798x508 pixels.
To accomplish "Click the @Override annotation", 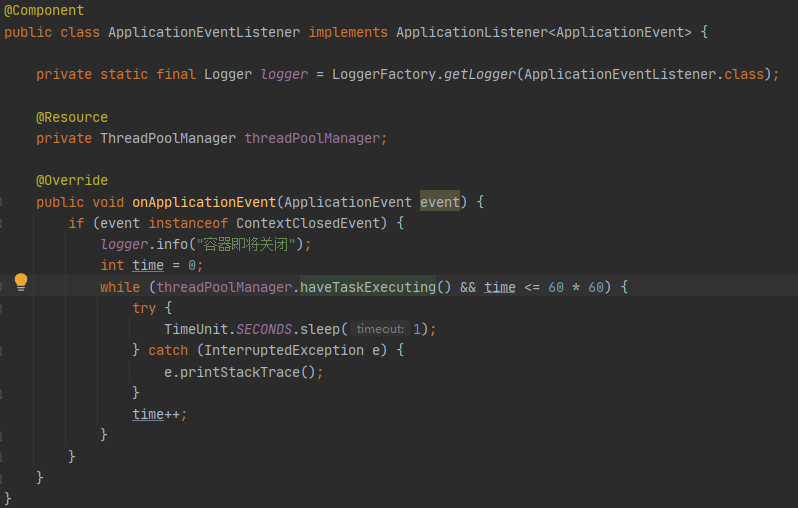I will pos(72,180).
